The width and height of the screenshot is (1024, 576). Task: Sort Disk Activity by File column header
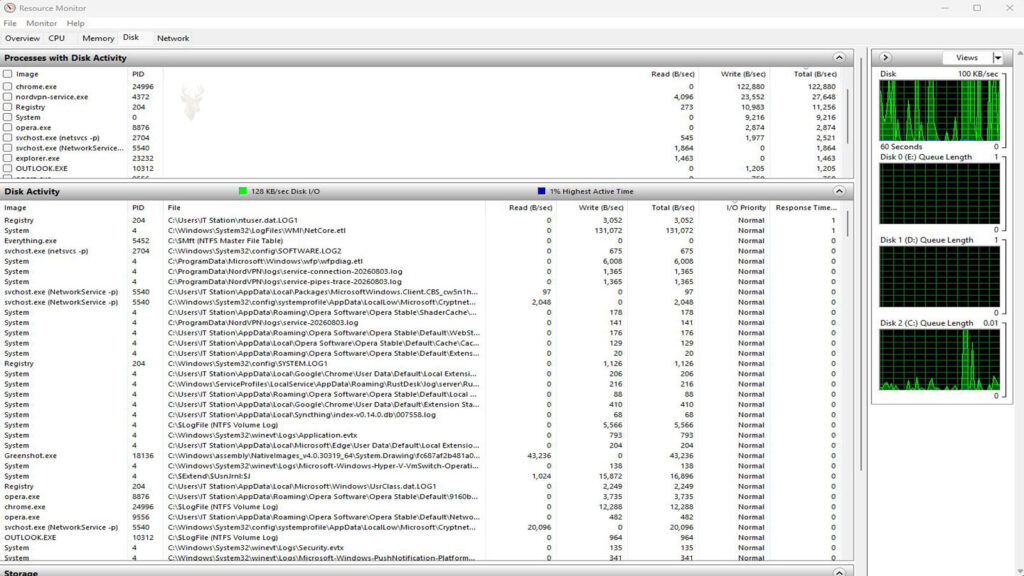pos(174,208)
